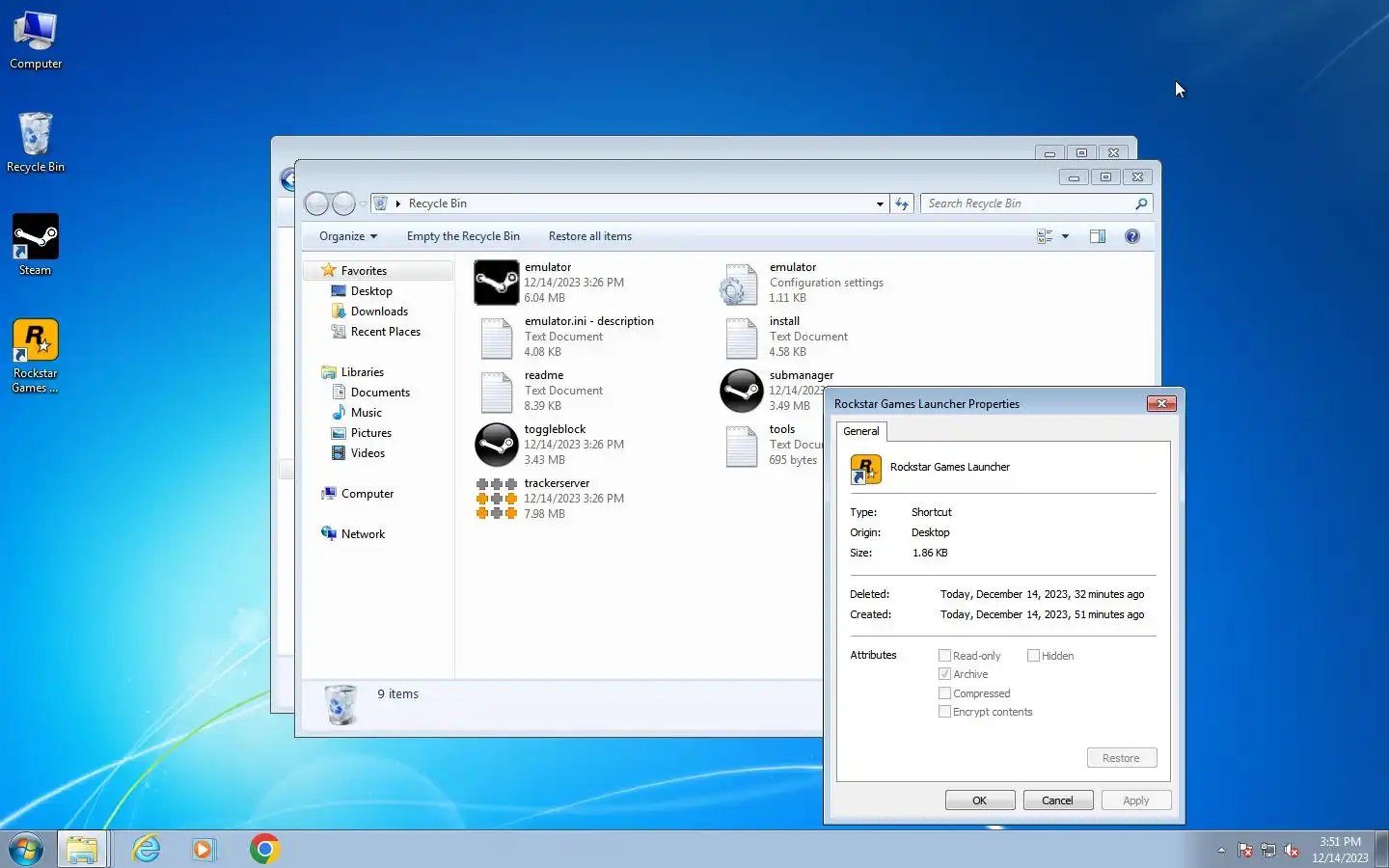Open Network in the navigation pane

[x=363, y=534]
